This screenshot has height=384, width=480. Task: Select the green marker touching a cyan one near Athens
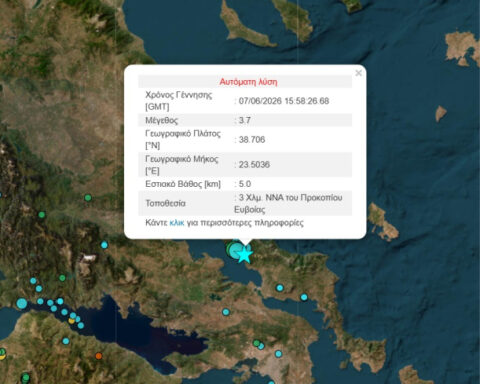pyautogui.click(x=256, y=343)
